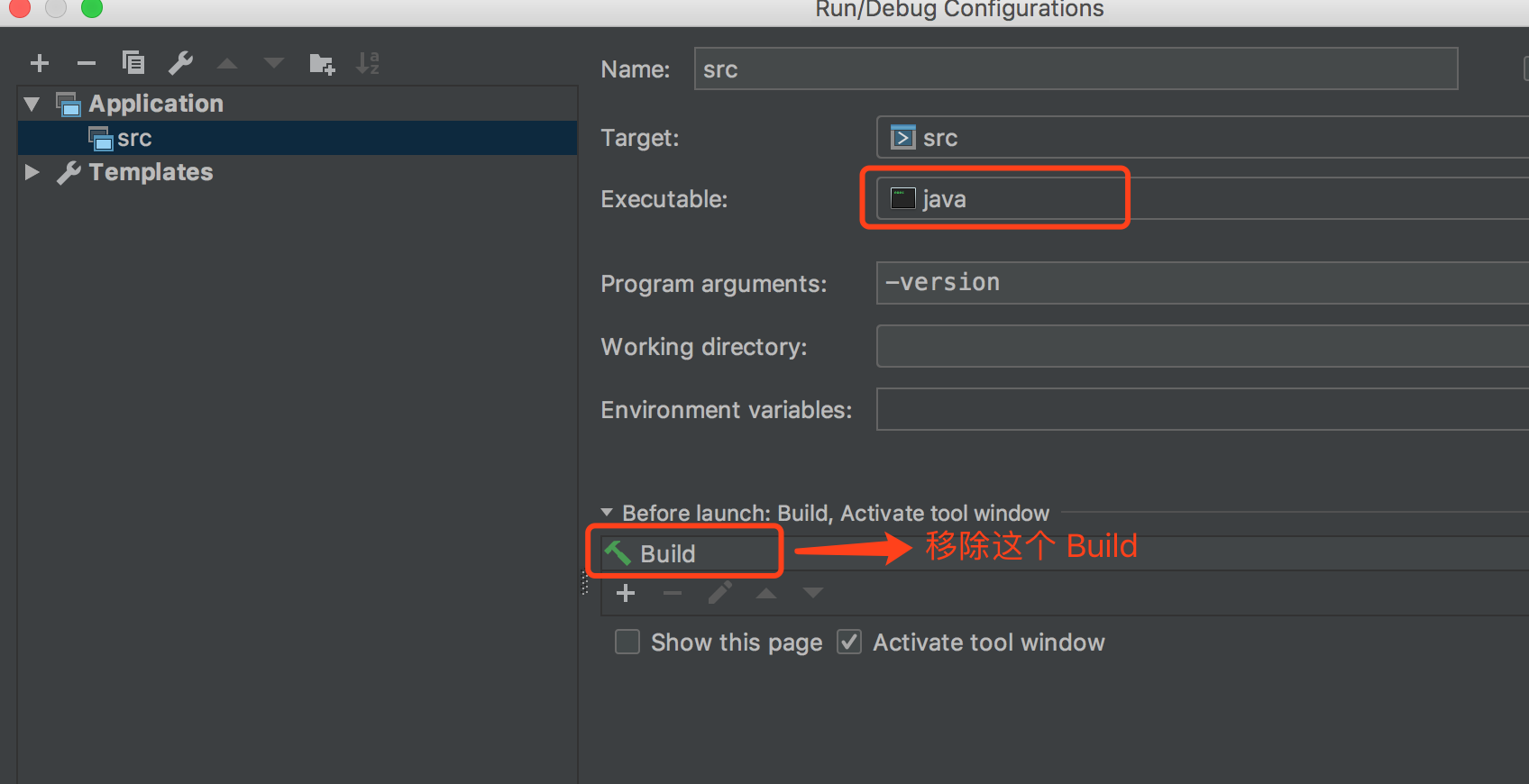Viewport: 1529px width, 784px height.
Task: Click the green maximize window button
Action: [92, 7]
